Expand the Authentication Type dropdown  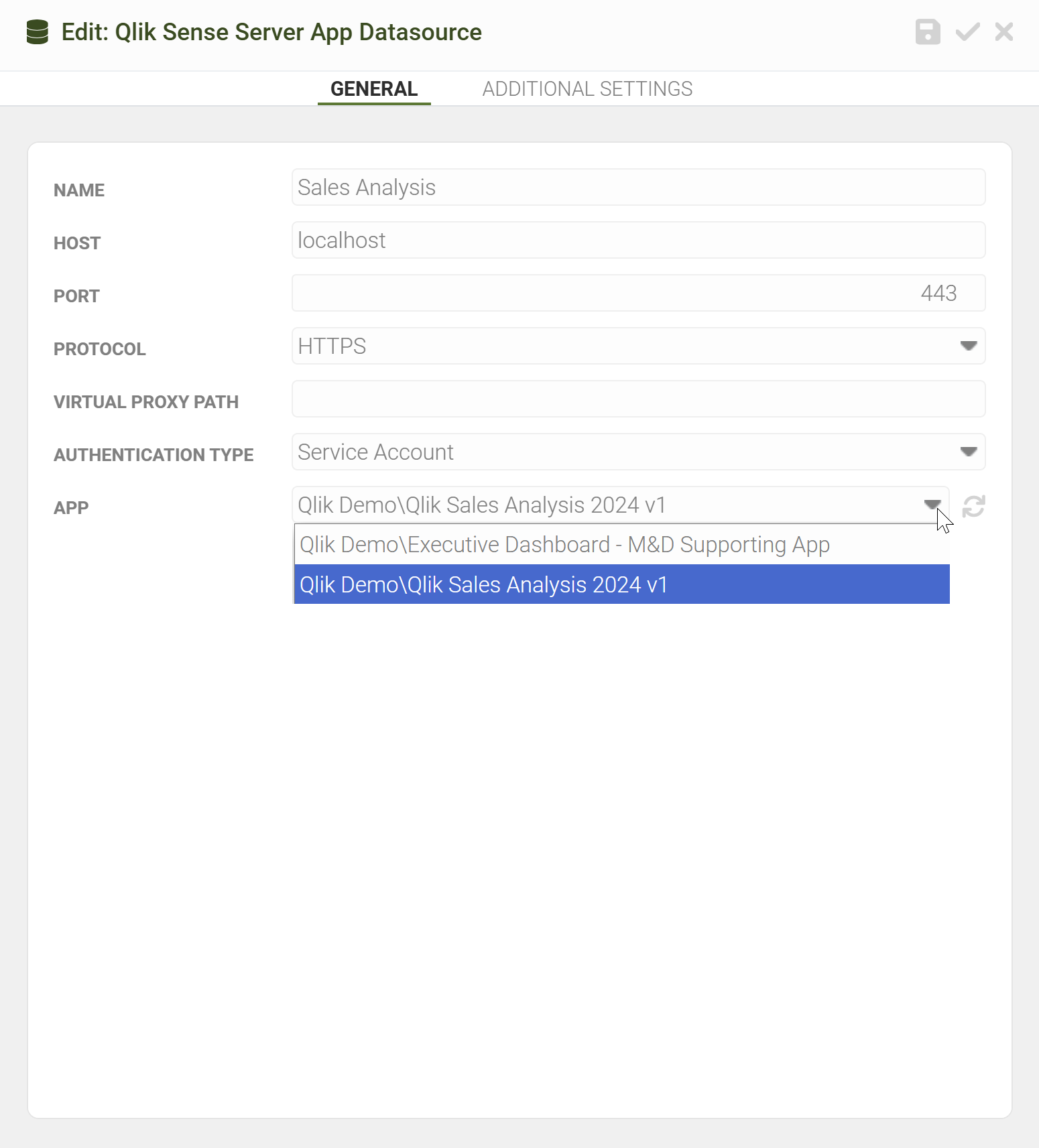click(968, 452)
